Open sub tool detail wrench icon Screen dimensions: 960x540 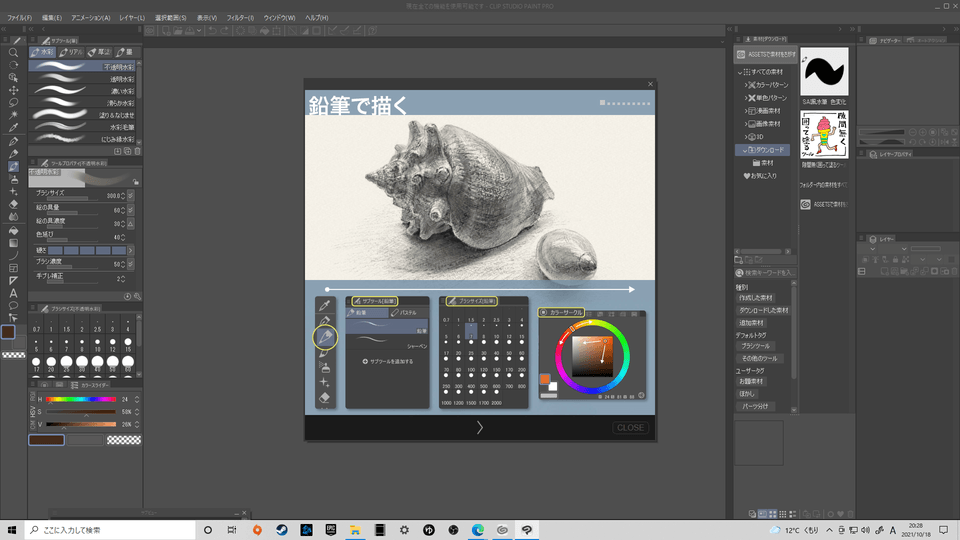click(x=137, y=296)
